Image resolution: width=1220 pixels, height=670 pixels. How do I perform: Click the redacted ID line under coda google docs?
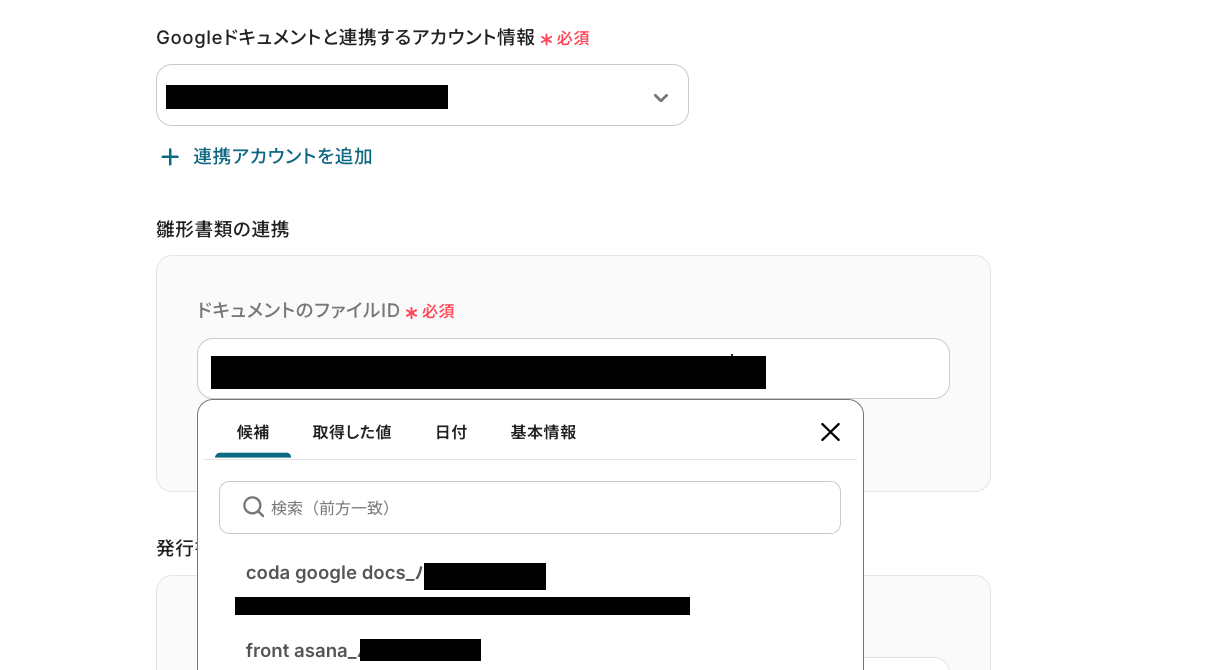point(462,606)
